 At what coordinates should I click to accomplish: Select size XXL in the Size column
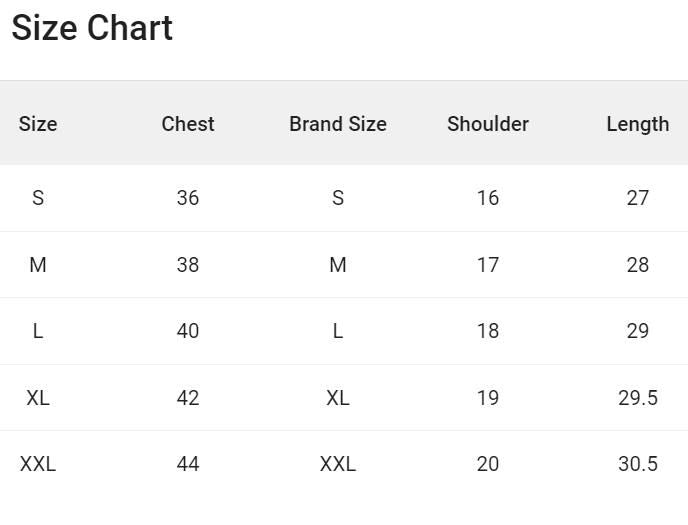pyautogui.click(x=38, y=464)
